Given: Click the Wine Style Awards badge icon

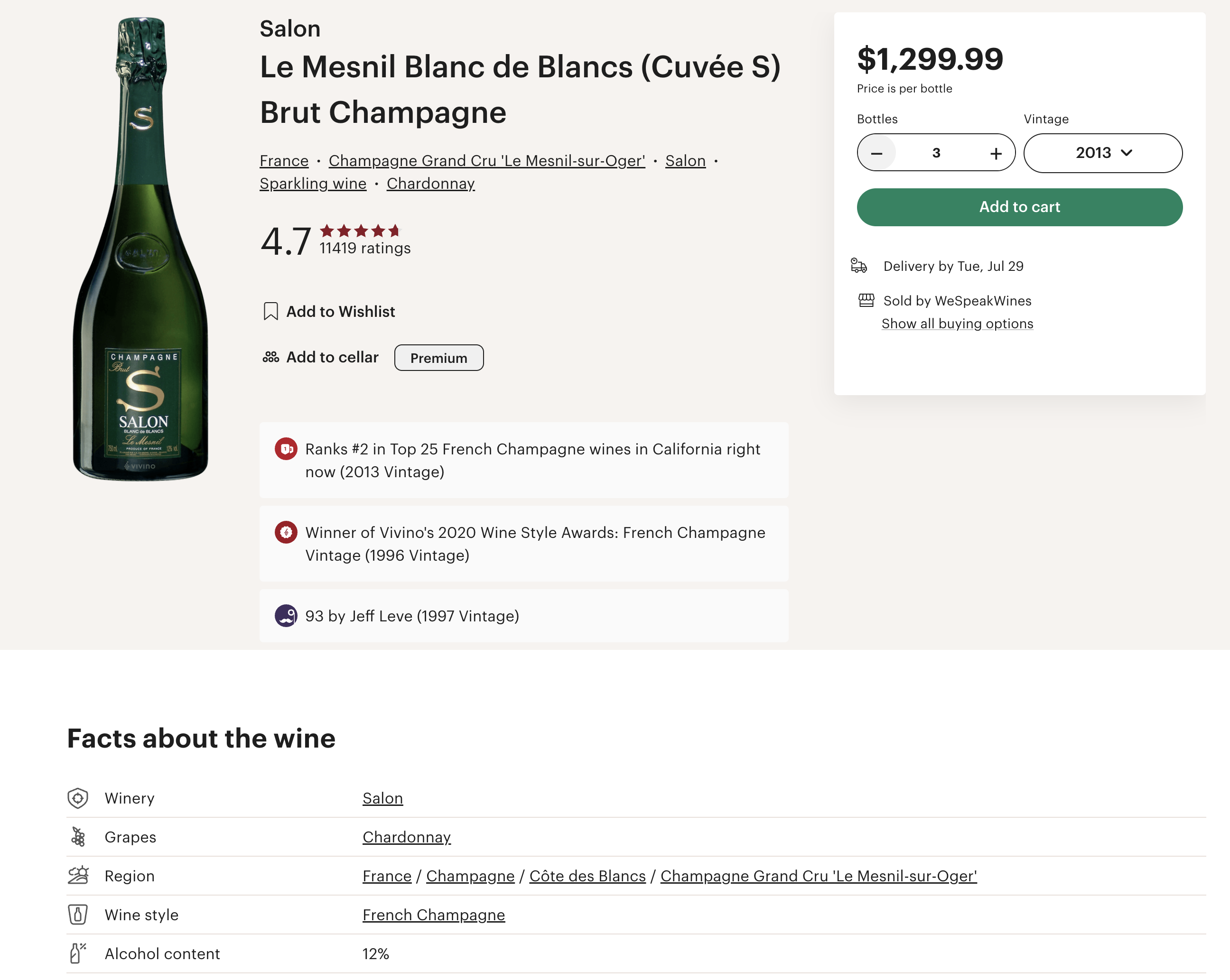Looking at the screenshot, I should (286, 532).
